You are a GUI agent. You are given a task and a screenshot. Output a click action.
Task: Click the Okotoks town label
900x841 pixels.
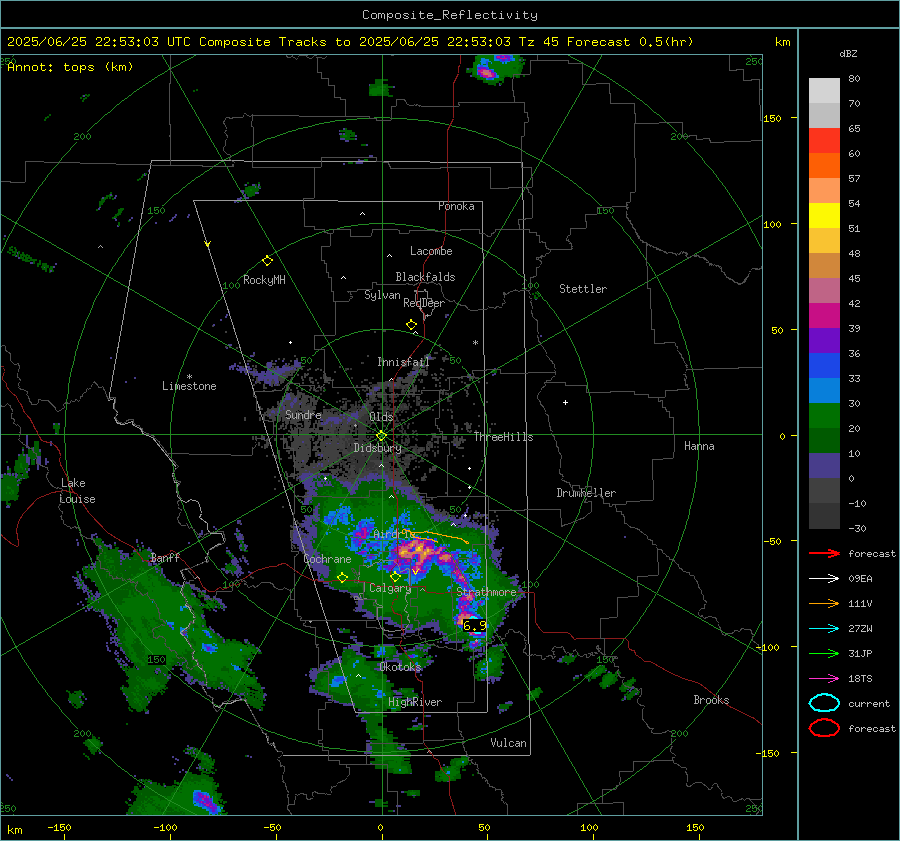point(400,667)
